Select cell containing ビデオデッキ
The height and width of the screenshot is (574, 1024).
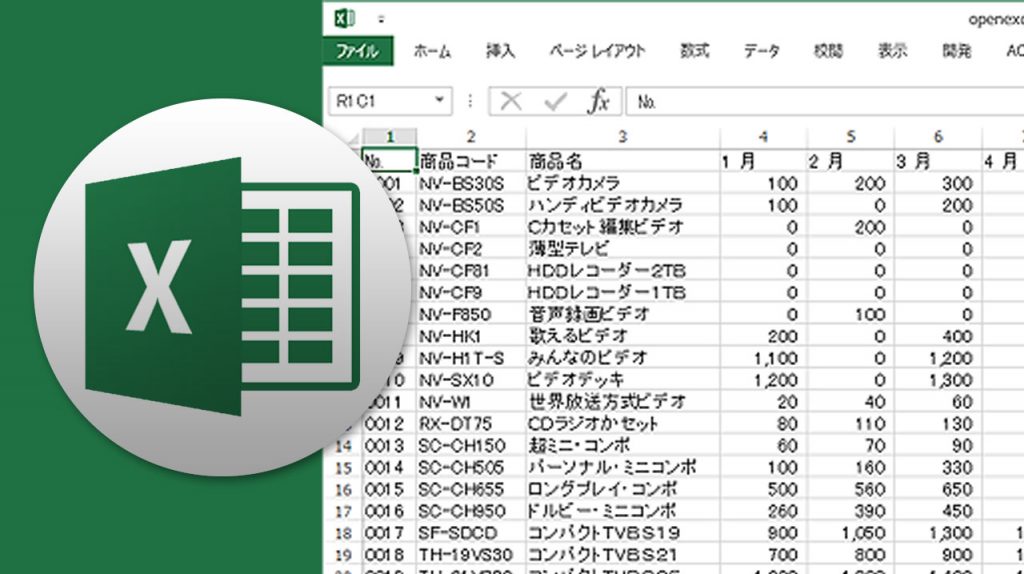coord(621,380)
